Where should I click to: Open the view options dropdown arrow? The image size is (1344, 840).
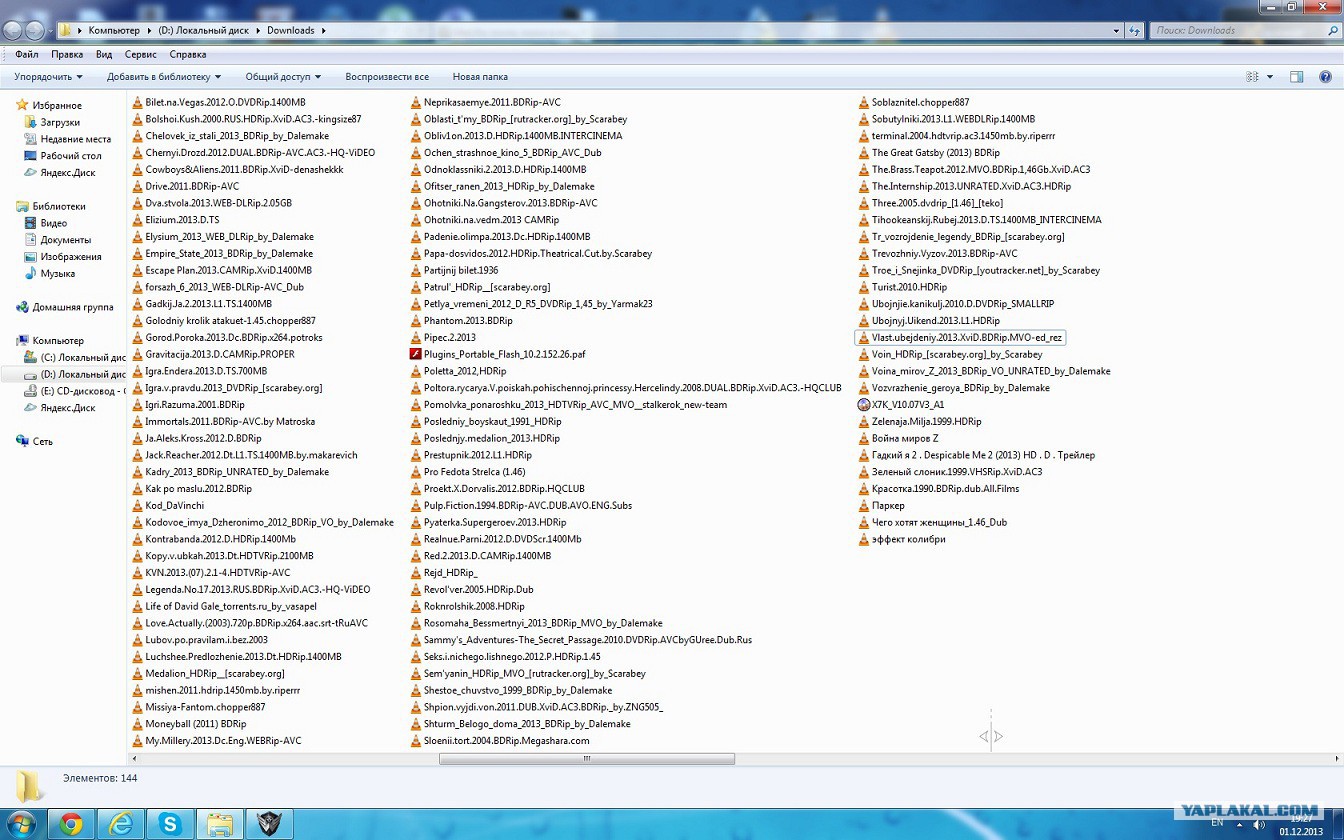point(1270,77)
